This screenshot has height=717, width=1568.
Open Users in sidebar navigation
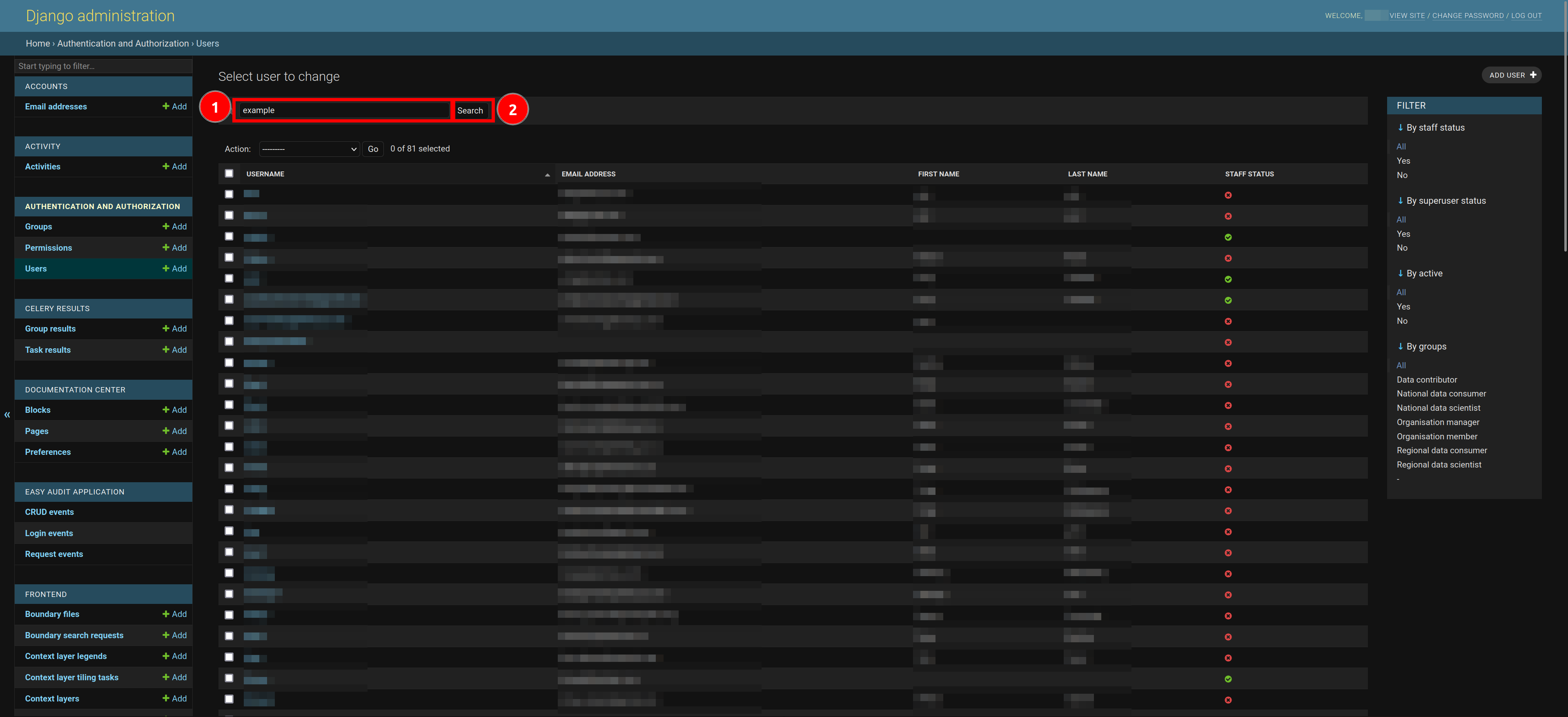pos(36,268)
